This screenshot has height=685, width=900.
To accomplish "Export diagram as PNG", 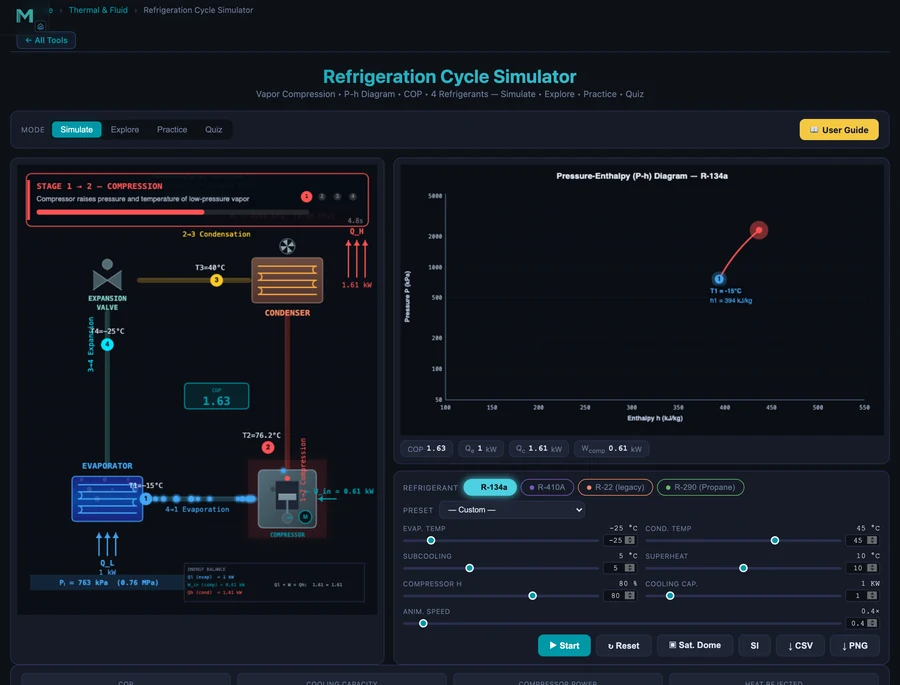I will [854, 645].
